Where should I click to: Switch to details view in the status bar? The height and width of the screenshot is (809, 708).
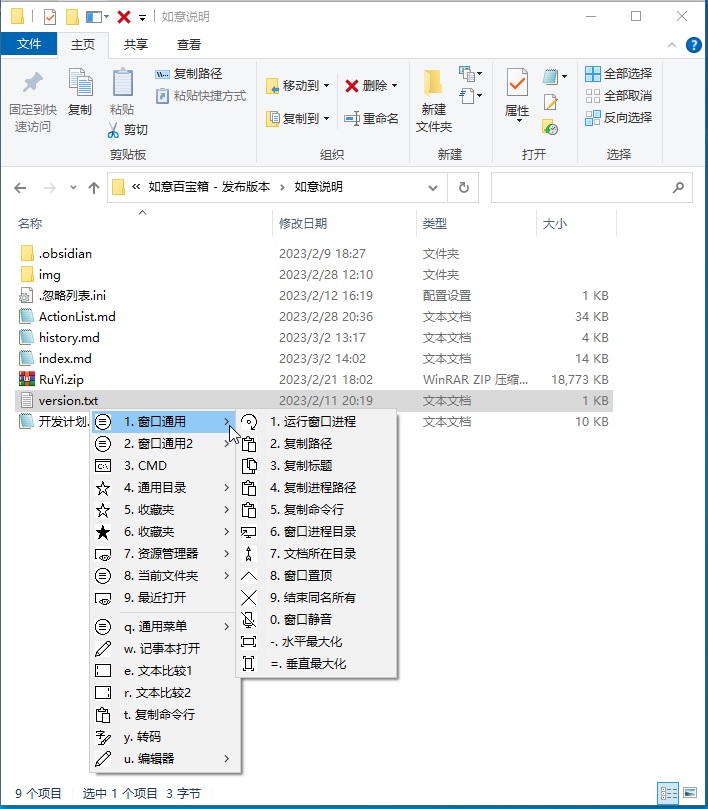(669, 793)
